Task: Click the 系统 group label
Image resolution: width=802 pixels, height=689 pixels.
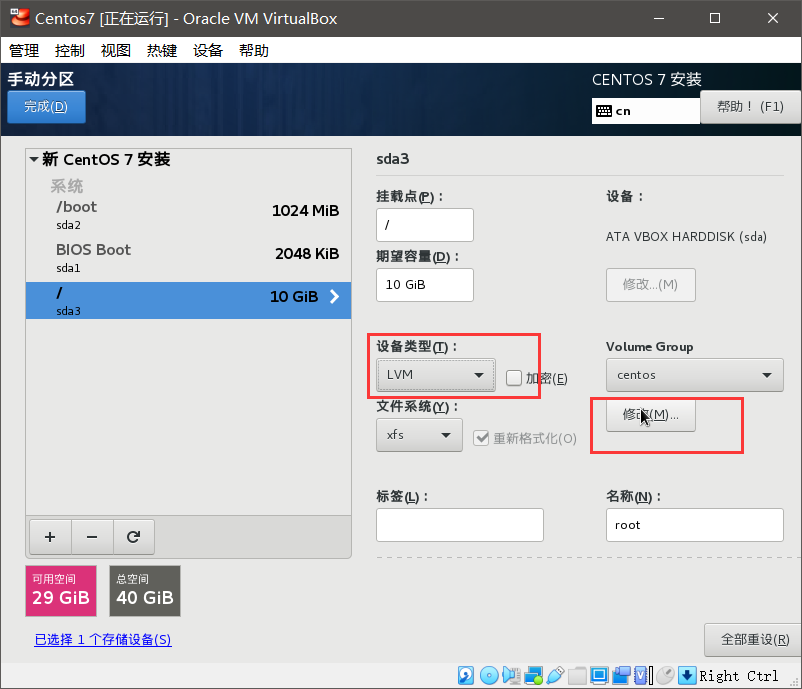Action: coord(66,186)
